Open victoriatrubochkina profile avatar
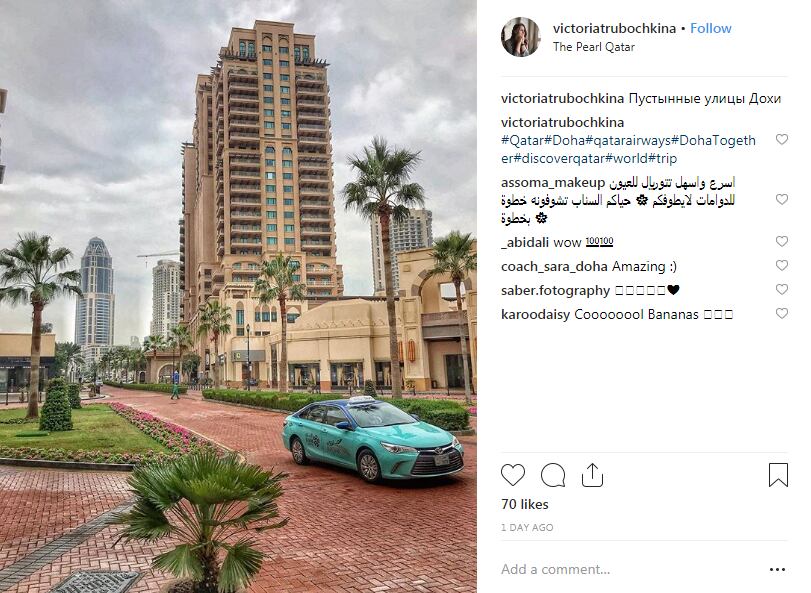Viewport: 811px width, 593px height. (521, 37)
